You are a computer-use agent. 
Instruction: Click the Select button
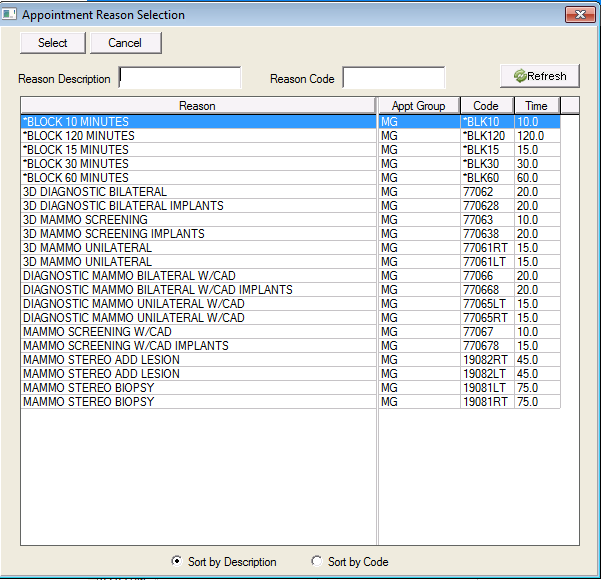tap(52, 43)
